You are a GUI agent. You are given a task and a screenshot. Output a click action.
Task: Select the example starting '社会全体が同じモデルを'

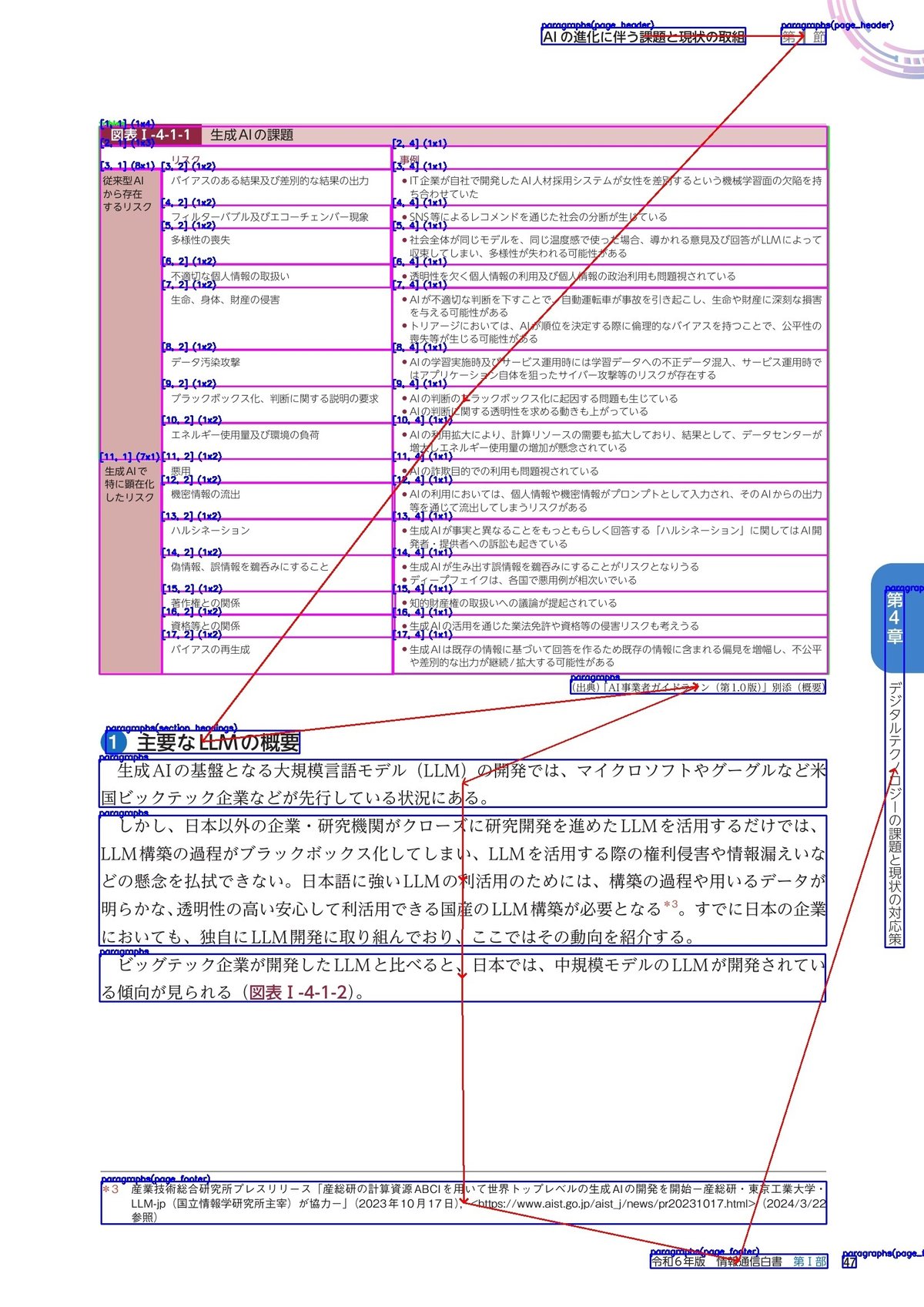point(611,246)
